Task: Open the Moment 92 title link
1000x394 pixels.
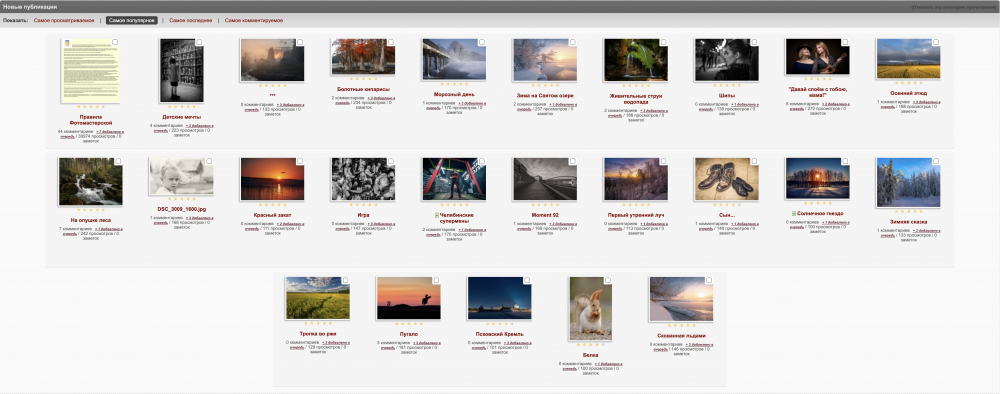Action: [545, 215]
